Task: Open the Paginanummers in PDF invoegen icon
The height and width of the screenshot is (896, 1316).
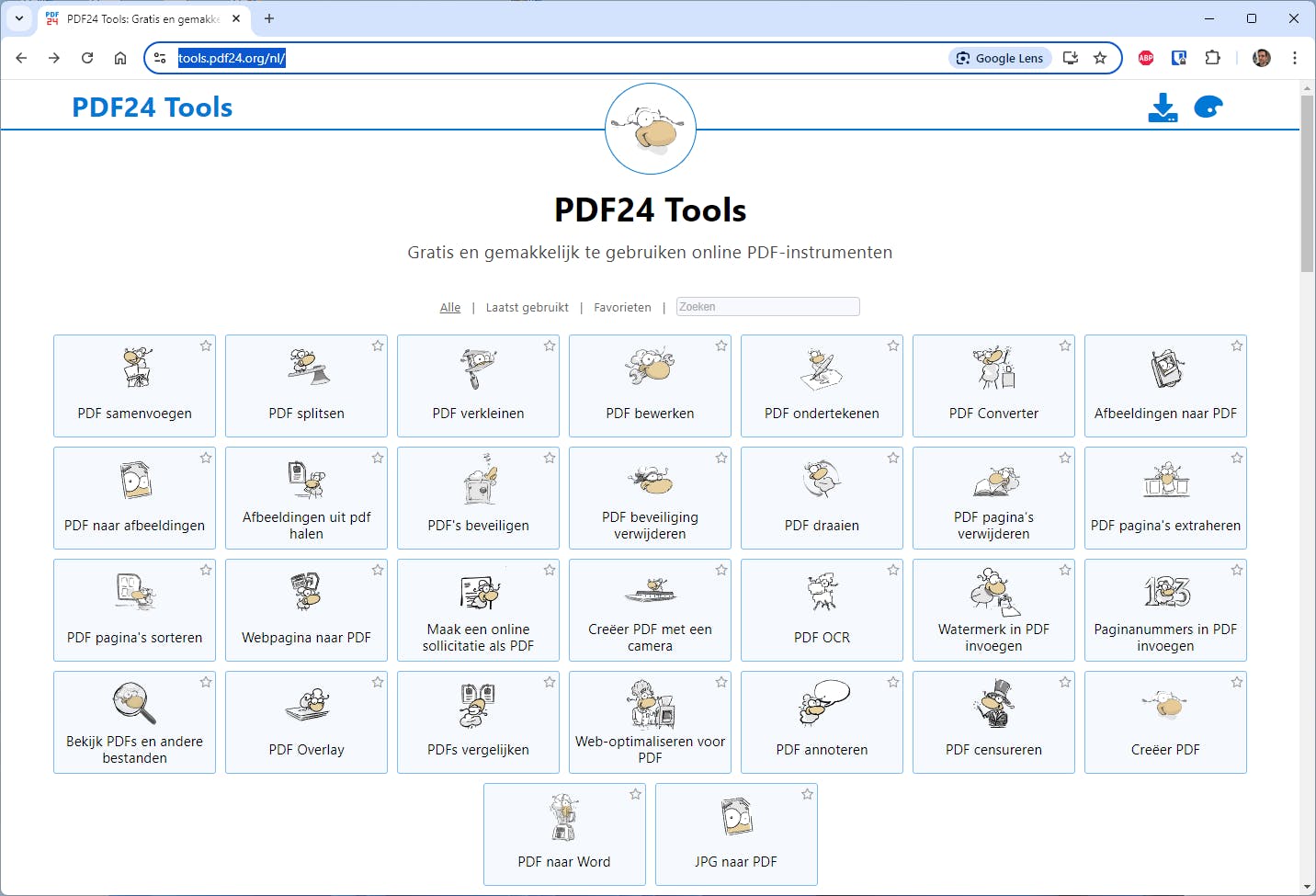Action: coord(1166,591)
